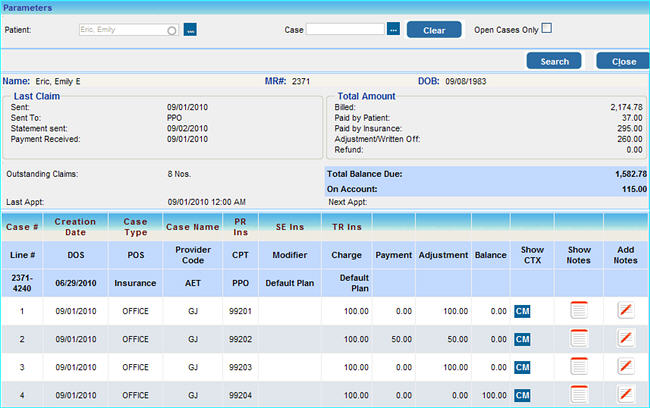Click PR Ins column header
Screen dimensions: 650x408
pyautogui.click(x=240, y=227)
